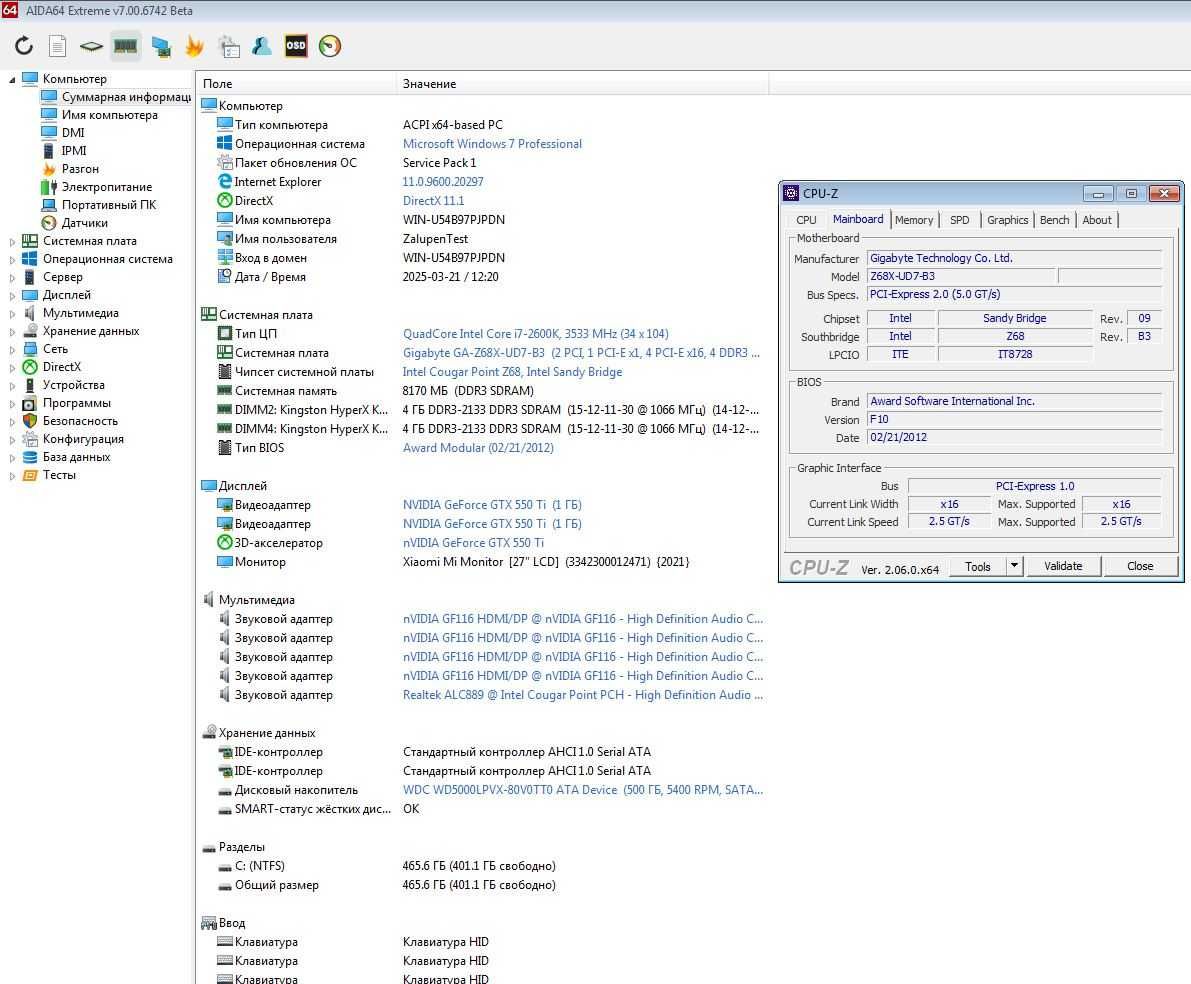Click the Поле column header
This screenshot has width=1191, height=984.
tap(296, 84)
